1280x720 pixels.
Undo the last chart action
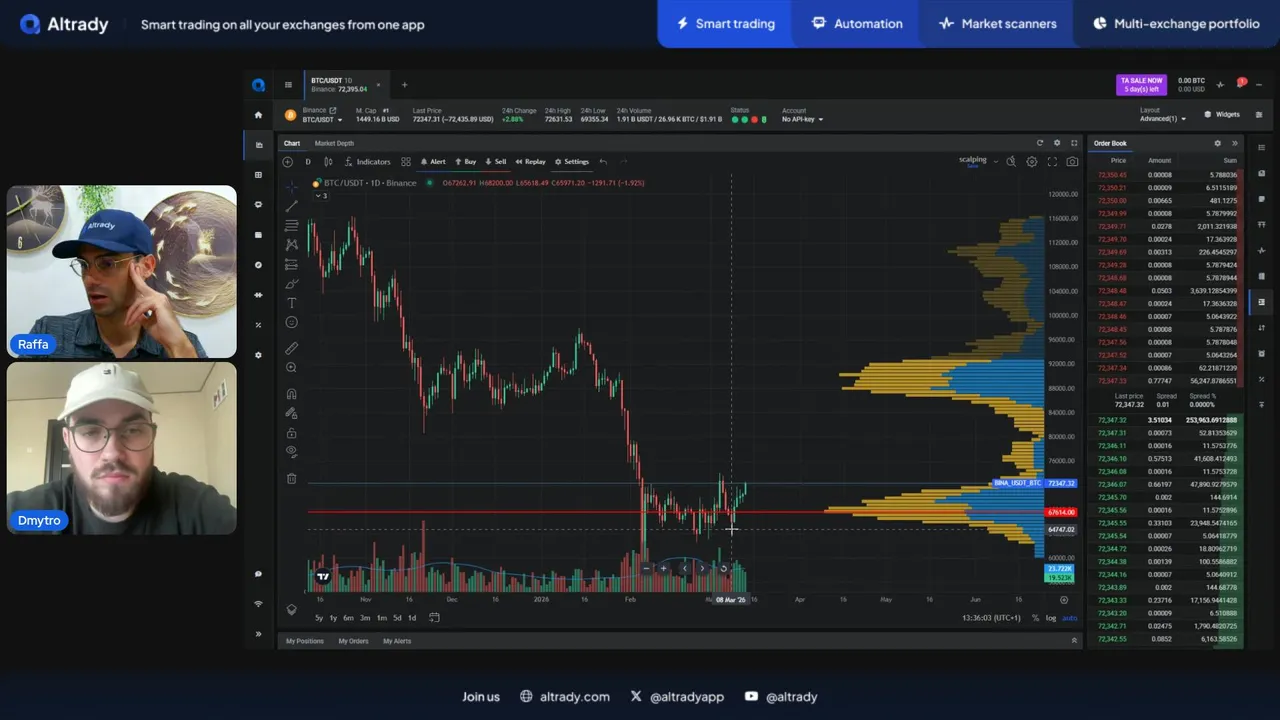pyautogui.click(x=603, y=161)
